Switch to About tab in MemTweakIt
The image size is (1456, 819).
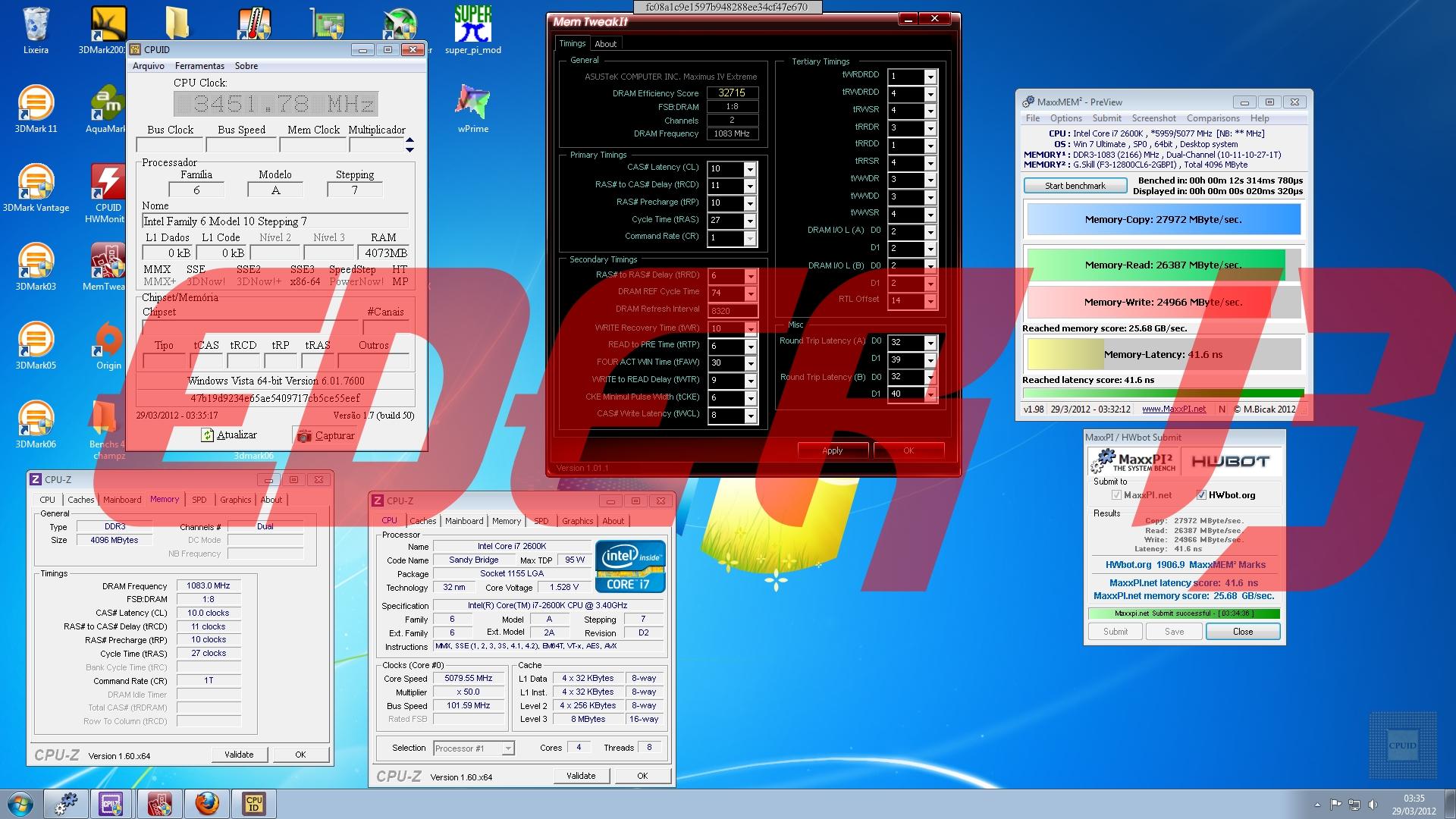[x=605, y=44]
